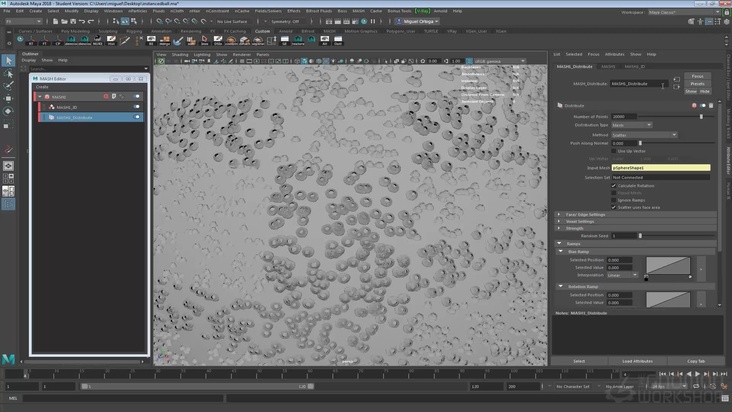Switch to the Rigging shelf tab

134,31
